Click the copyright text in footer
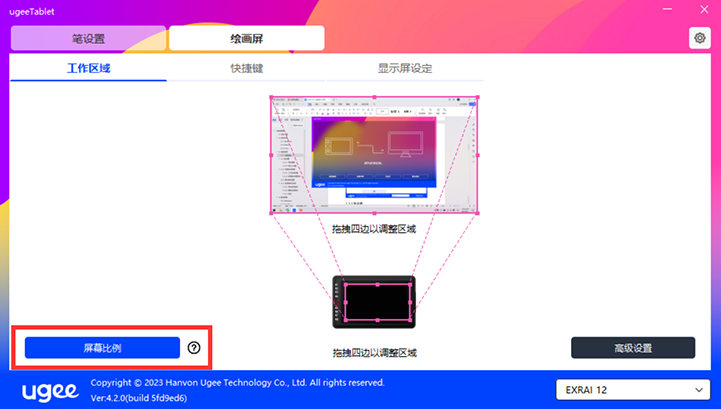Viewport: 721px width, 409px height. click(237, 383)
